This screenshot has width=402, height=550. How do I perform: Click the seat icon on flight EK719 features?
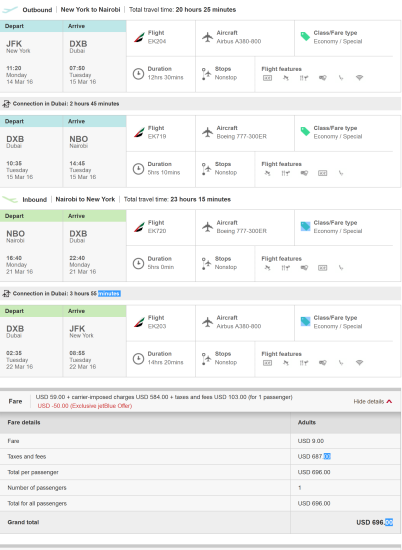point(267,173)
